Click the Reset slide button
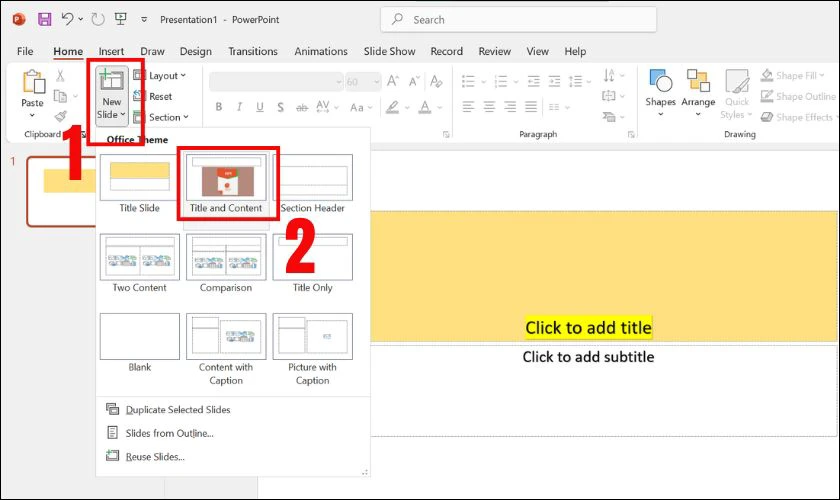The width and height of the screenshot is (840, 500). coord(153,96)
